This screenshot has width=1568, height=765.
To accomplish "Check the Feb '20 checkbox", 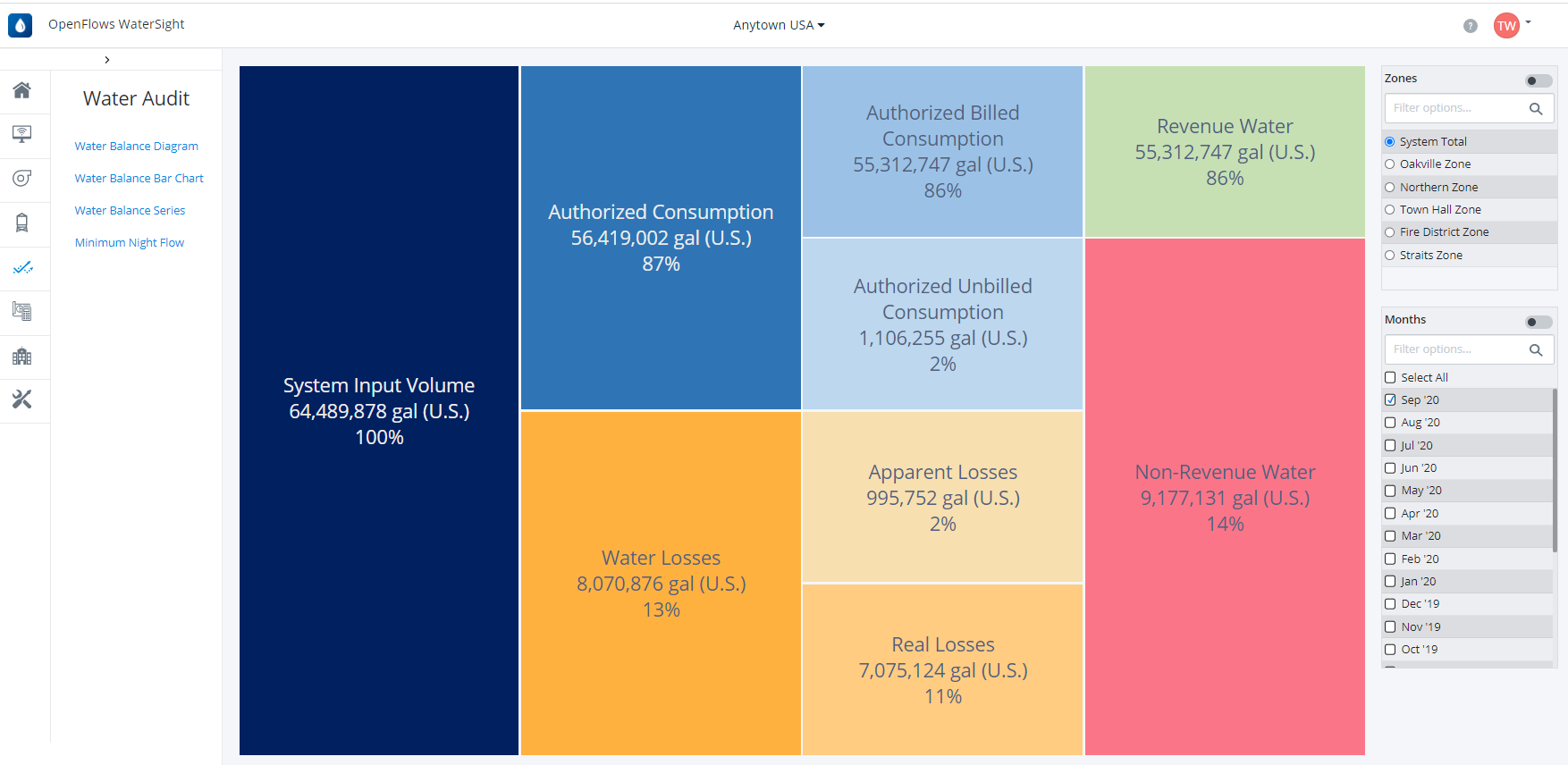I will pyautogui.click(x=1390, y=559).
